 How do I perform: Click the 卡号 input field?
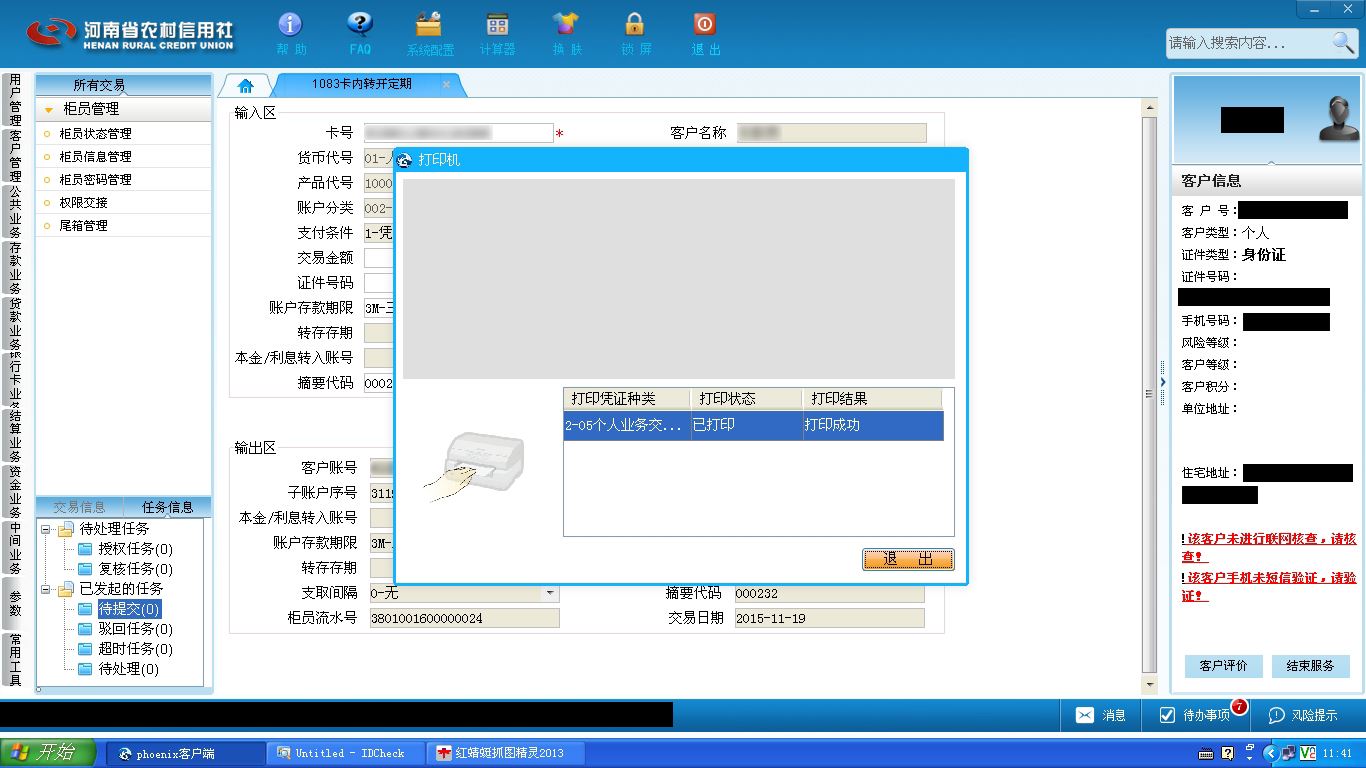tap(458, 133)
